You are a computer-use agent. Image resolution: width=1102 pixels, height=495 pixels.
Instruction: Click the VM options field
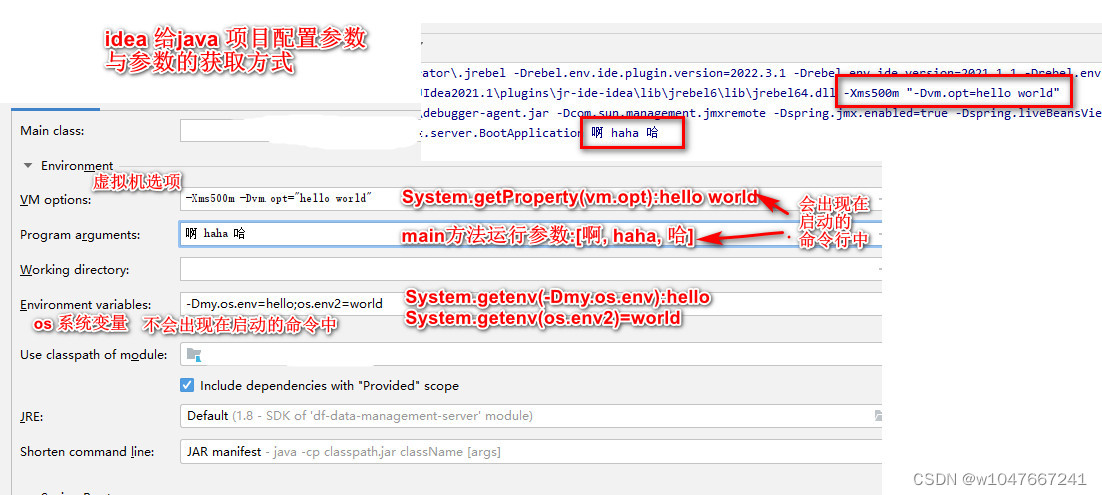(x=531, y=199)
